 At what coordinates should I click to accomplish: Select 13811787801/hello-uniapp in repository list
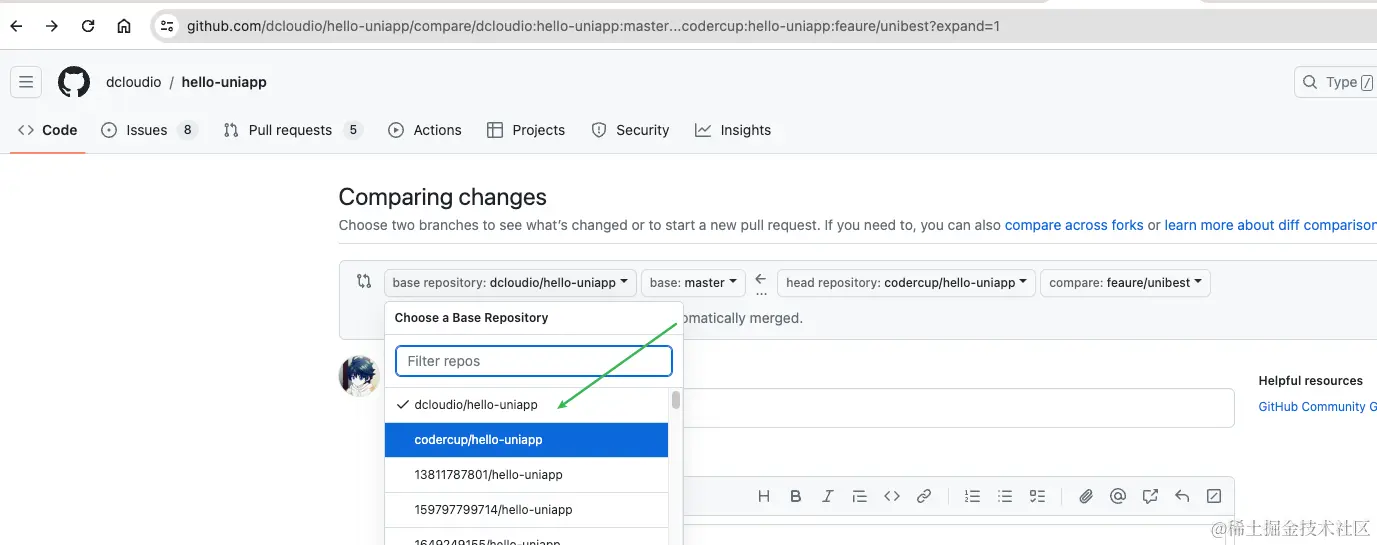coord(526,475)
